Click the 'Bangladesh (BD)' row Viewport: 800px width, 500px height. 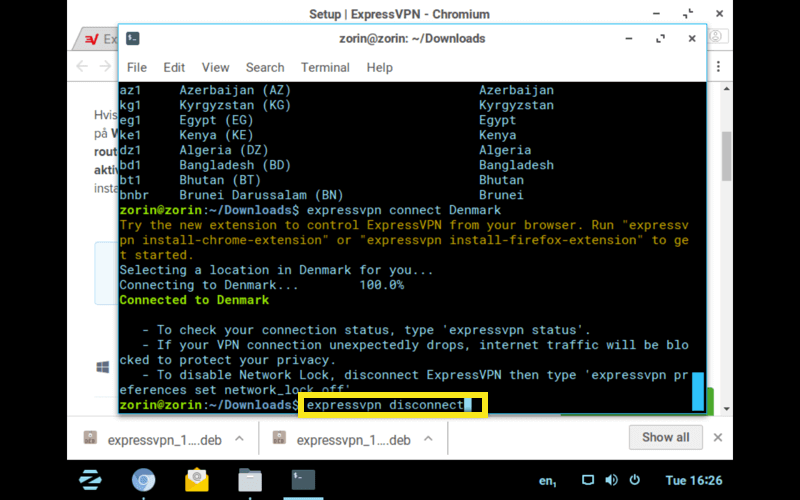337,165
